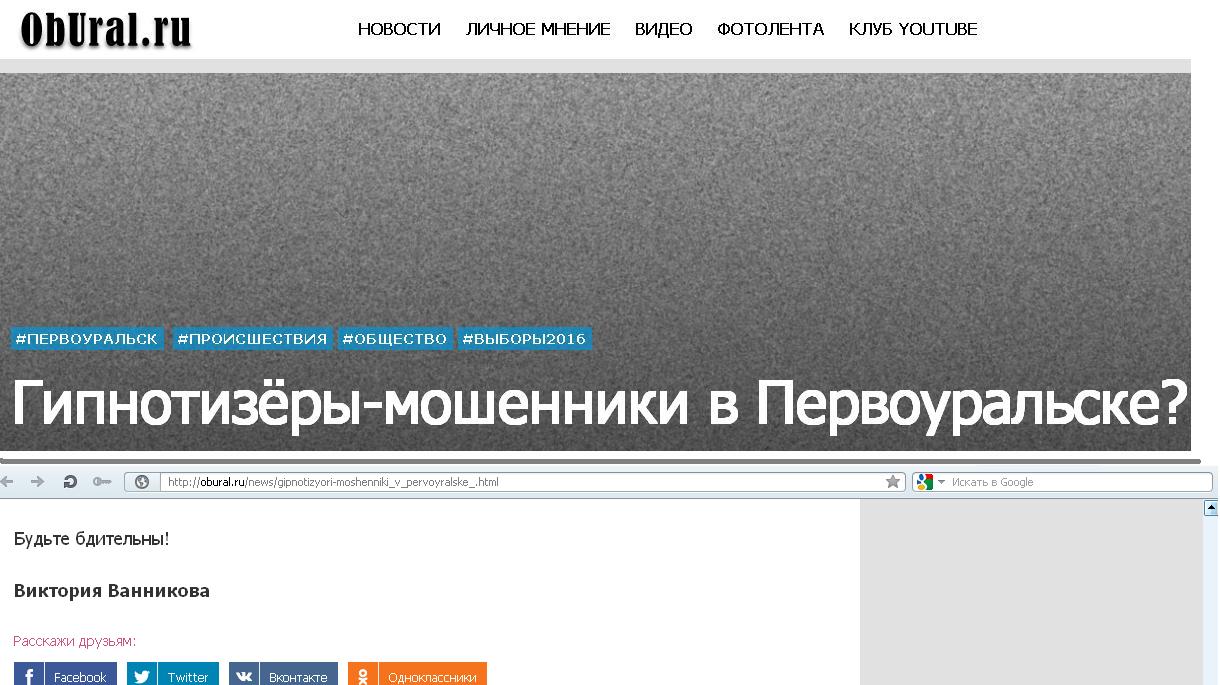Share the article on Вконтакте
This screenshot has height=685, width=1220.
pyautogui.click(x=283, y=676)
